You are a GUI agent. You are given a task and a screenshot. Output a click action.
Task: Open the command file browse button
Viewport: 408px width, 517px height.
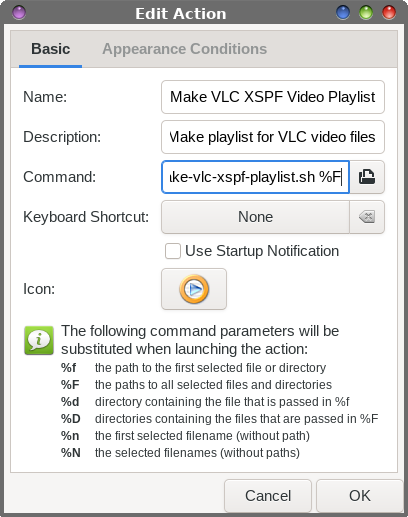367,177
